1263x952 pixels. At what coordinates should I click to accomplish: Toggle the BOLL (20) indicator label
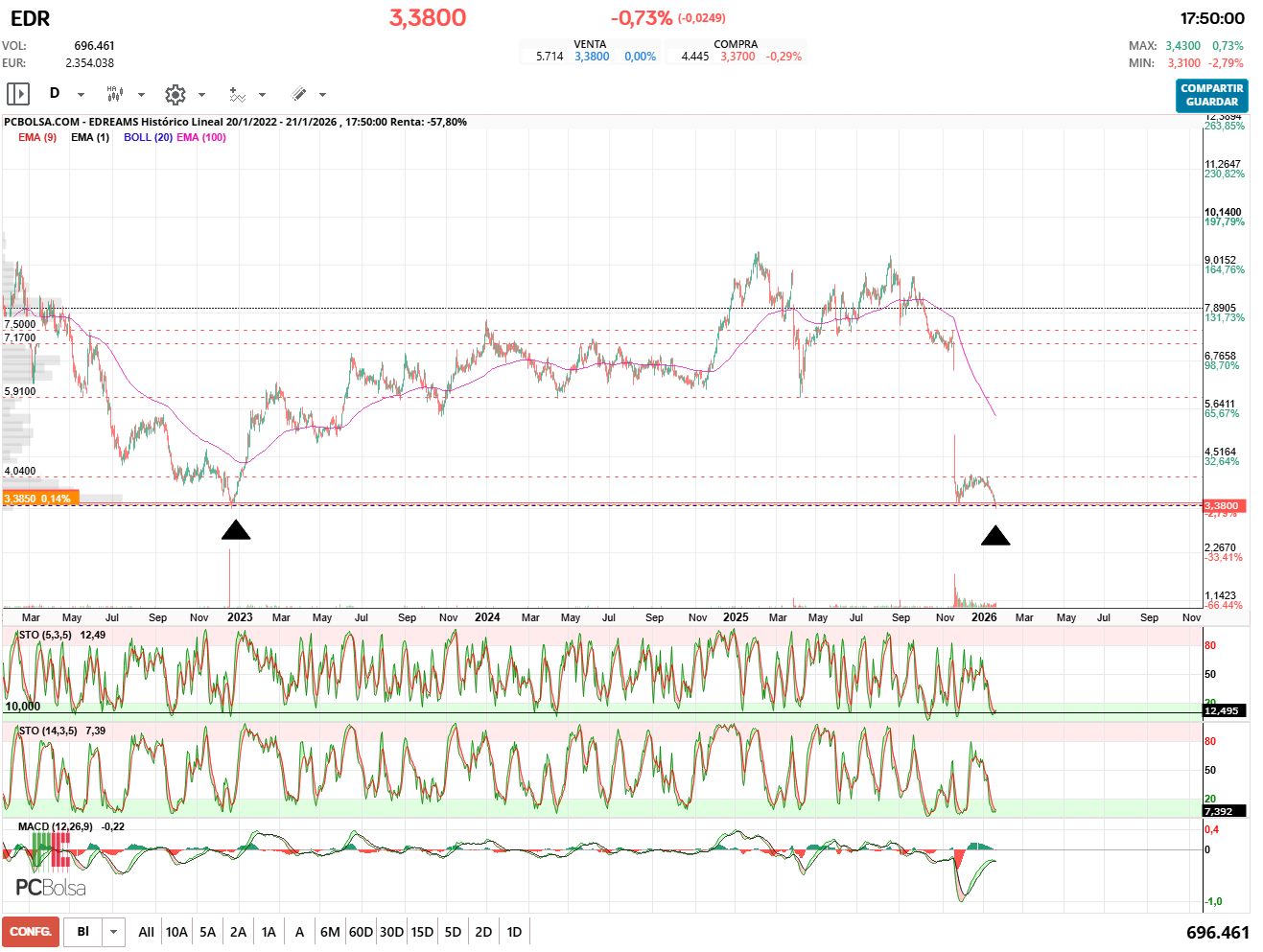[148, 137]
